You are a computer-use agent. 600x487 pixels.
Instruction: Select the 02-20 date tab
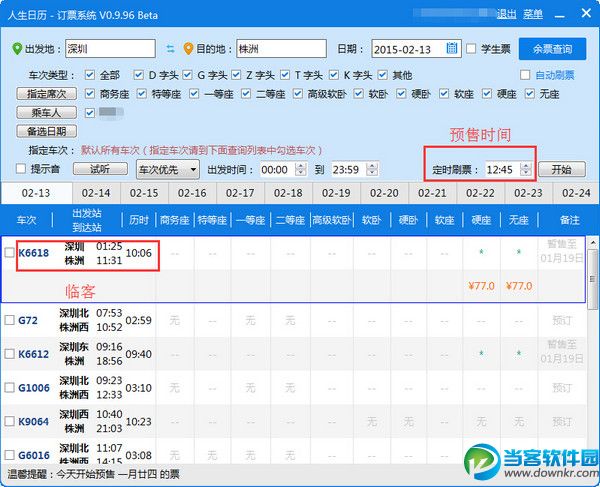click(384, 193)
